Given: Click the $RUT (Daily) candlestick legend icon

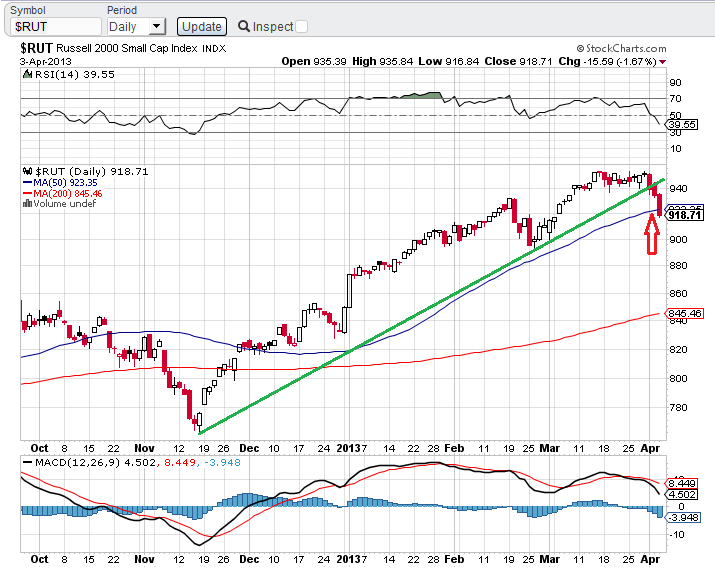Looking at the screenshot, I should (27, 171).
